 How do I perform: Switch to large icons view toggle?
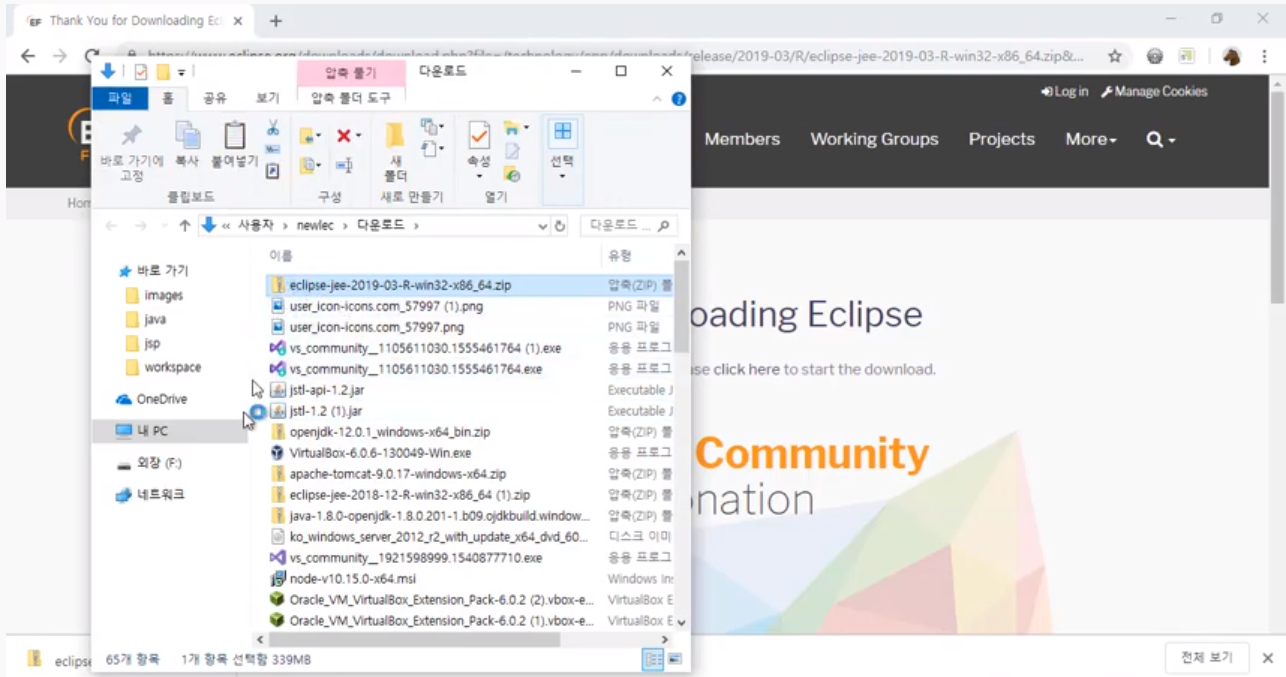pos(674,660)
